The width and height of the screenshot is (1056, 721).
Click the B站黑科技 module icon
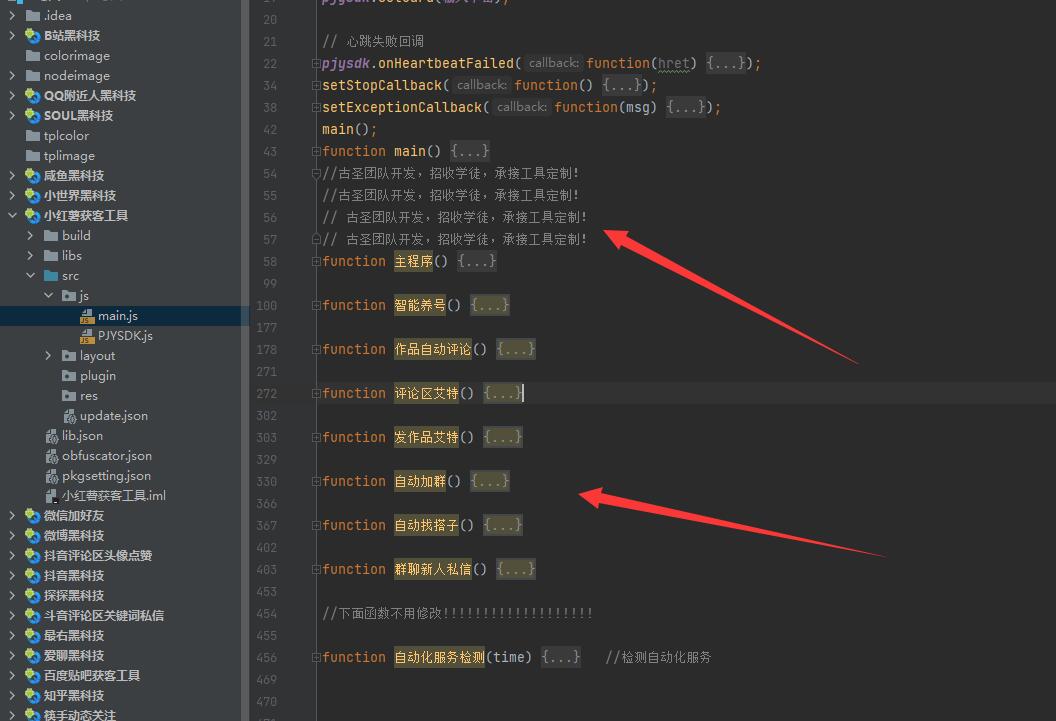pos(33,36)
